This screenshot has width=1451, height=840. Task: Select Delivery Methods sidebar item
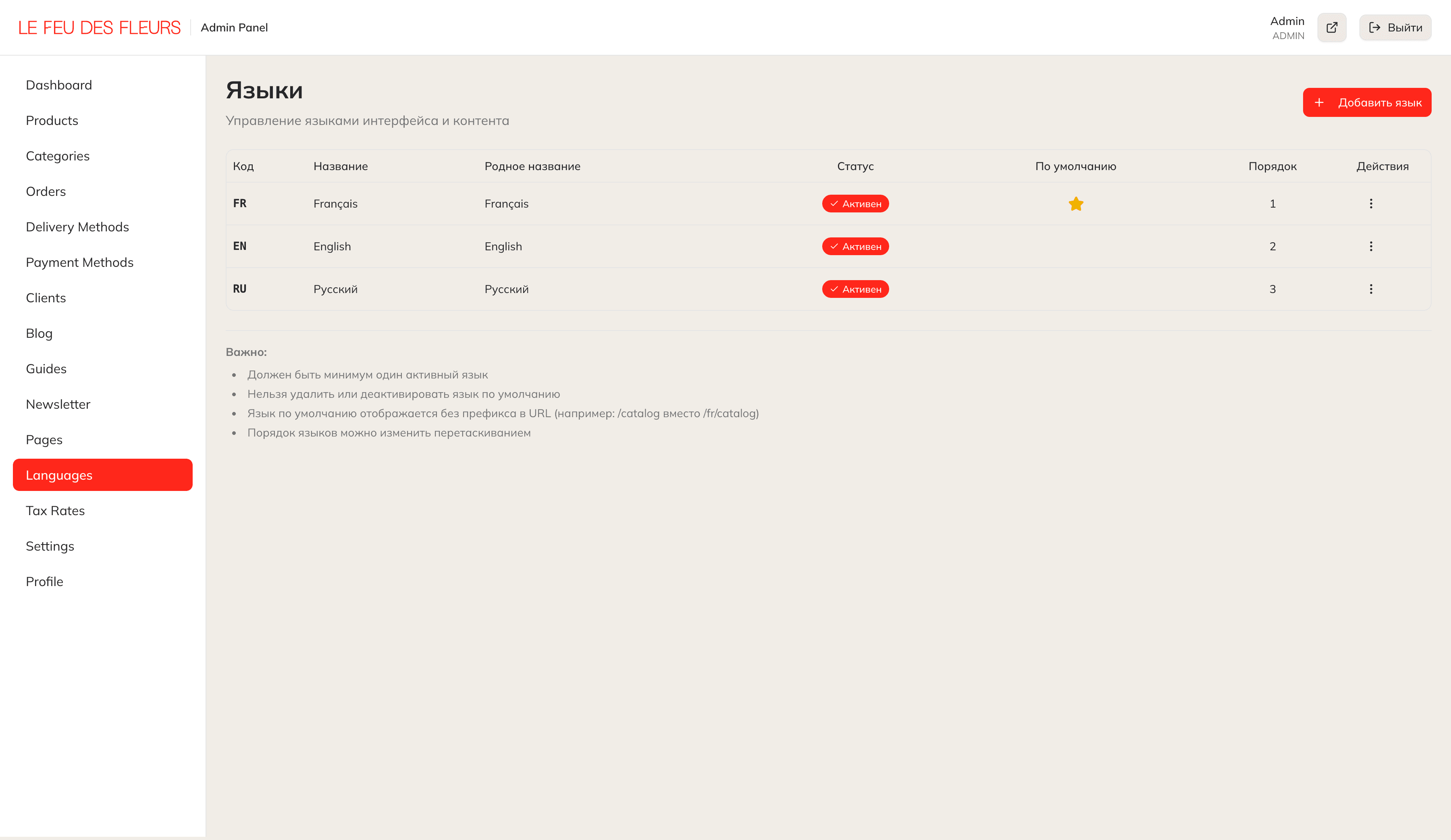[77, 227]
